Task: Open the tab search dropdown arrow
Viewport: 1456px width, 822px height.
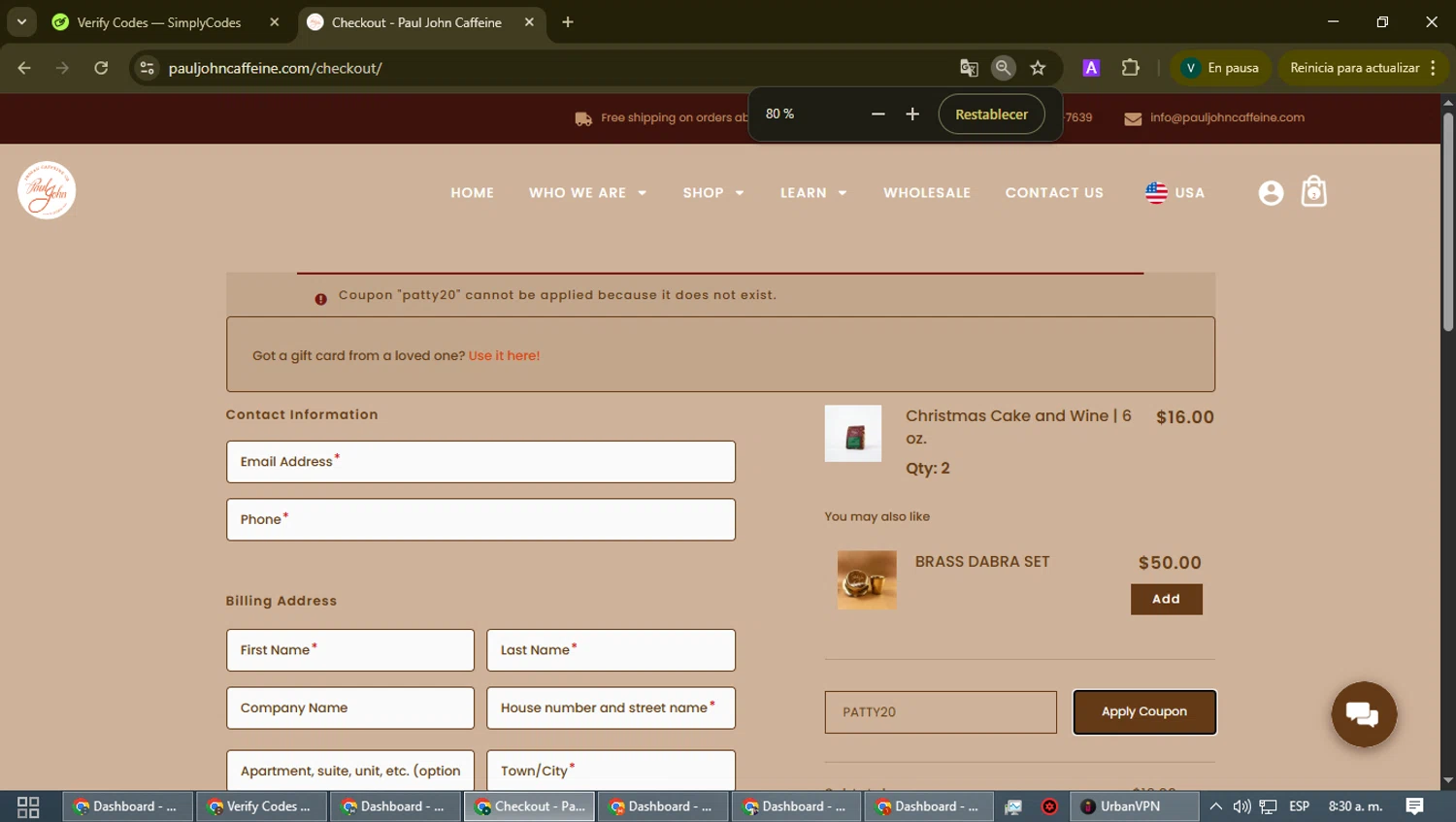Action: tap(21, 22)
